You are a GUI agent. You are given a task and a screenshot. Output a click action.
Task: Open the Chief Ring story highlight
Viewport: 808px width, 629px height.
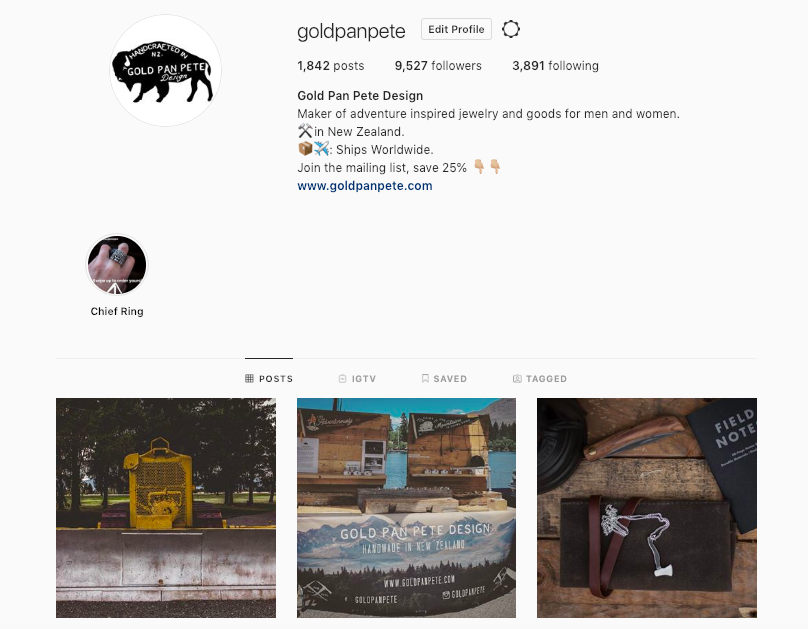116,265
